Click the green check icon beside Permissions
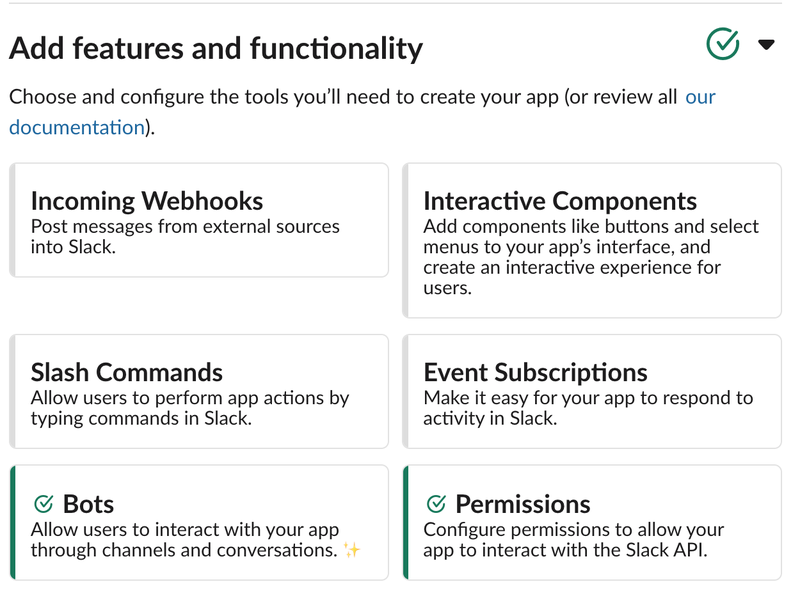Screen dimensions: 800x614 436,504
